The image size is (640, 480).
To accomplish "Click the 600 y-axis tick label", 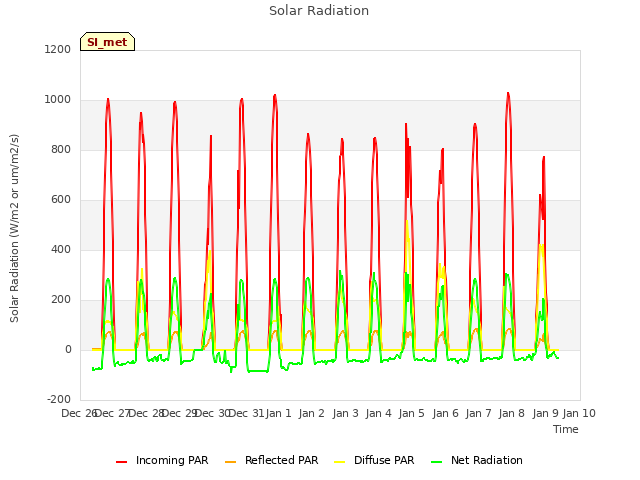I will click(x=61, y=200).
